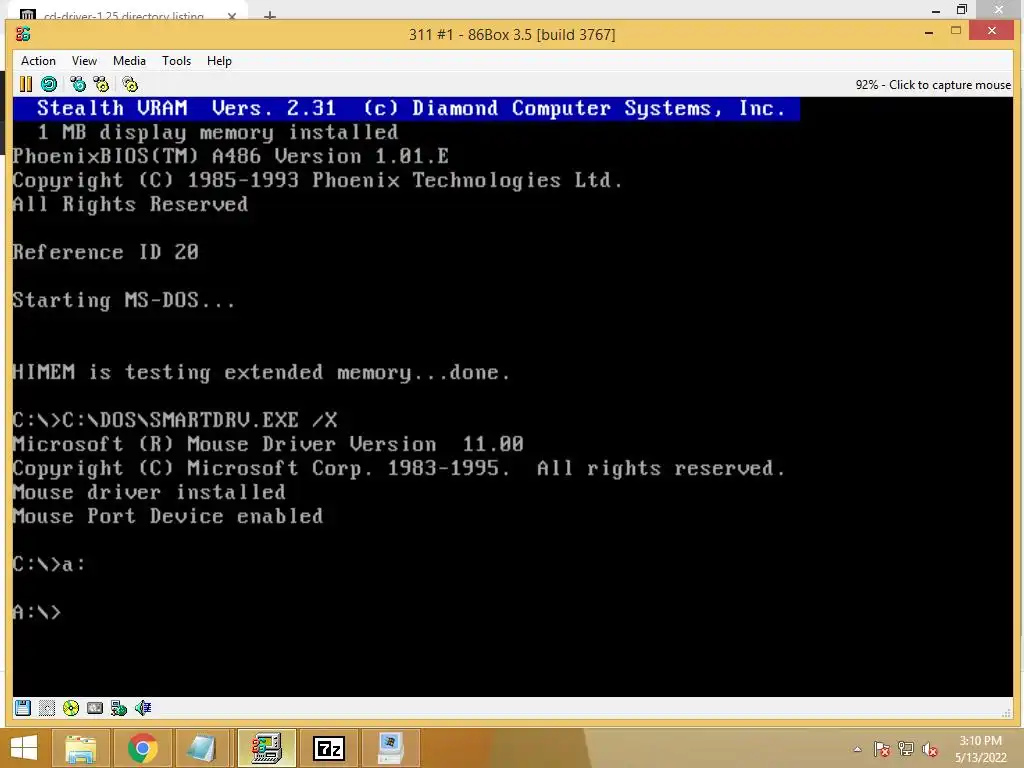This screenshot has width=1024, height=768.
Task: Click the 86Box window resize grip
Action: pyautogui.click(x=1006, y=712)
